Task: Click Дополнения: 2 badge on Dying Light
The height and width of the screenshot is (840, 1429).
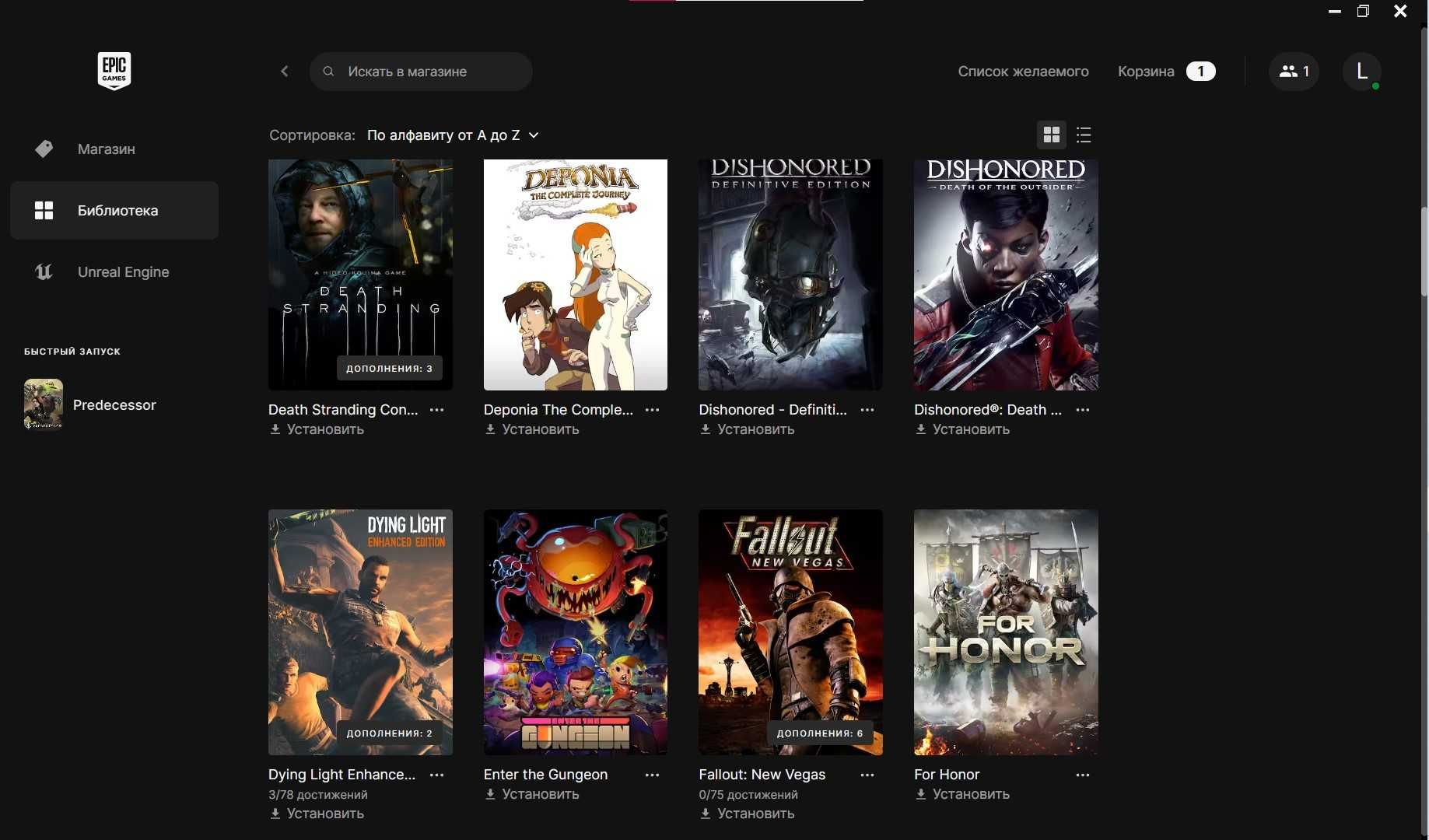Action: tap(389, 733)
